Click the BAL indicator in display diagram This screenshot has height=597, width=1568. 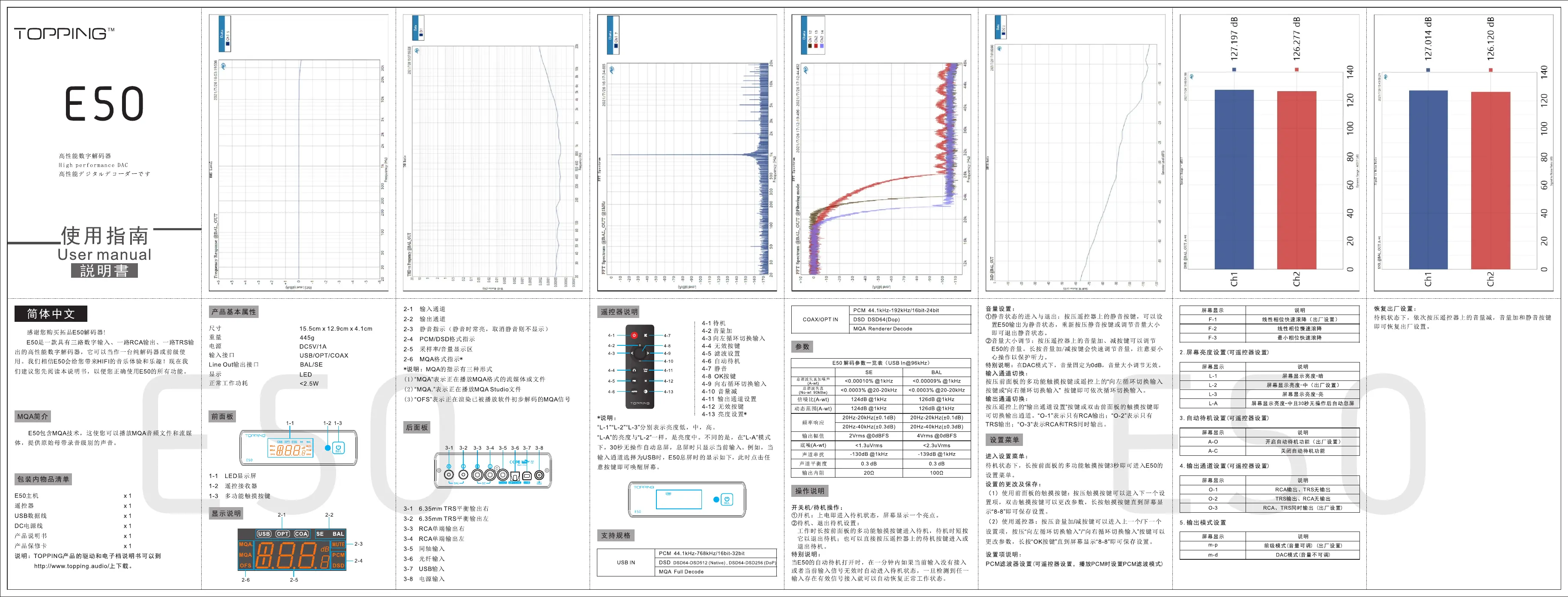(338, 534)
